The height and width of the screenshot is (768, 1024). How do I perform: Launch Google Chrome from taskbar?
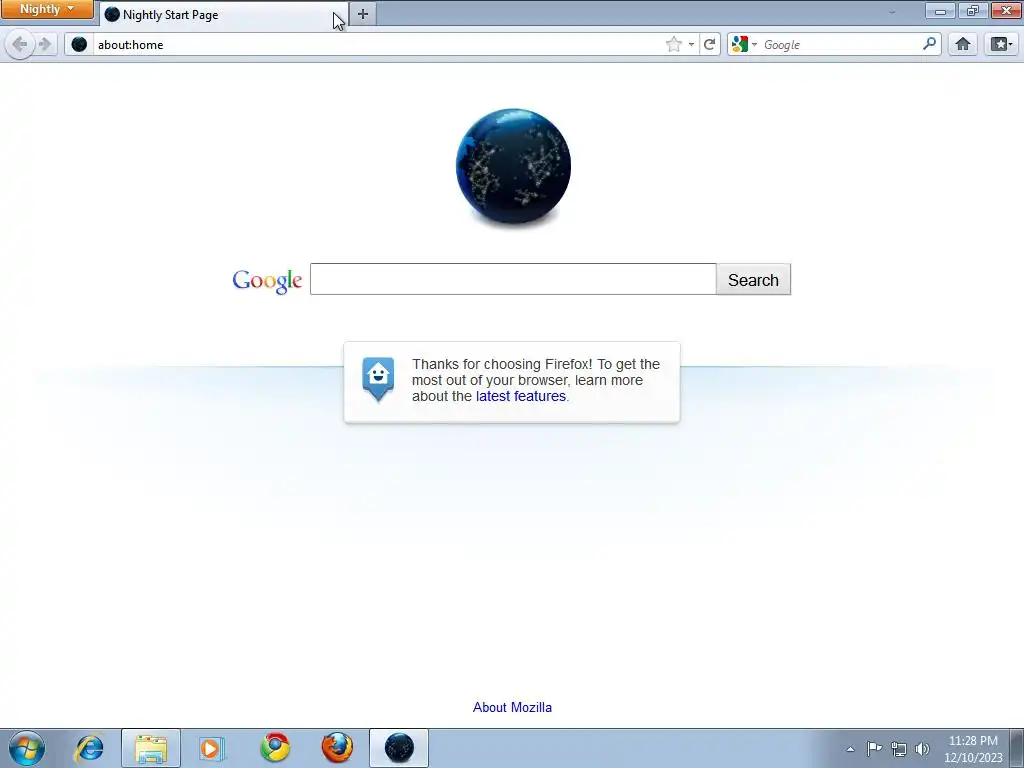pos(275,748)
